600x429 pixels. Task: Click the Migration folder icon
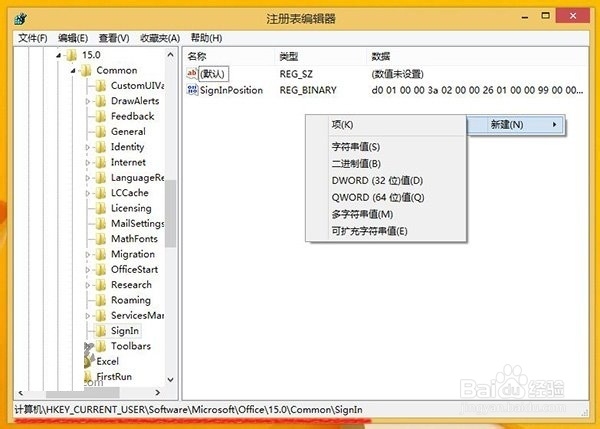coord(101,254)
